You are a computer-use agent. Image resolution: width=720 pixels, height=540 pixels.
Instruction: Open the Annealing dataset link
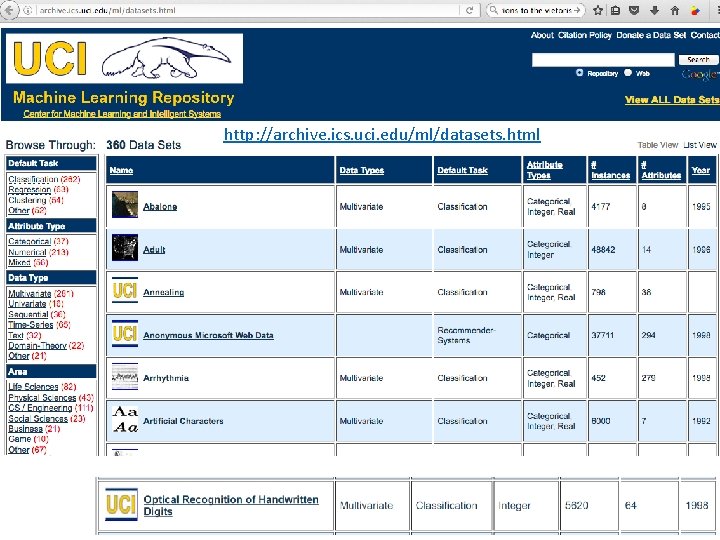[x=163, y=292]
